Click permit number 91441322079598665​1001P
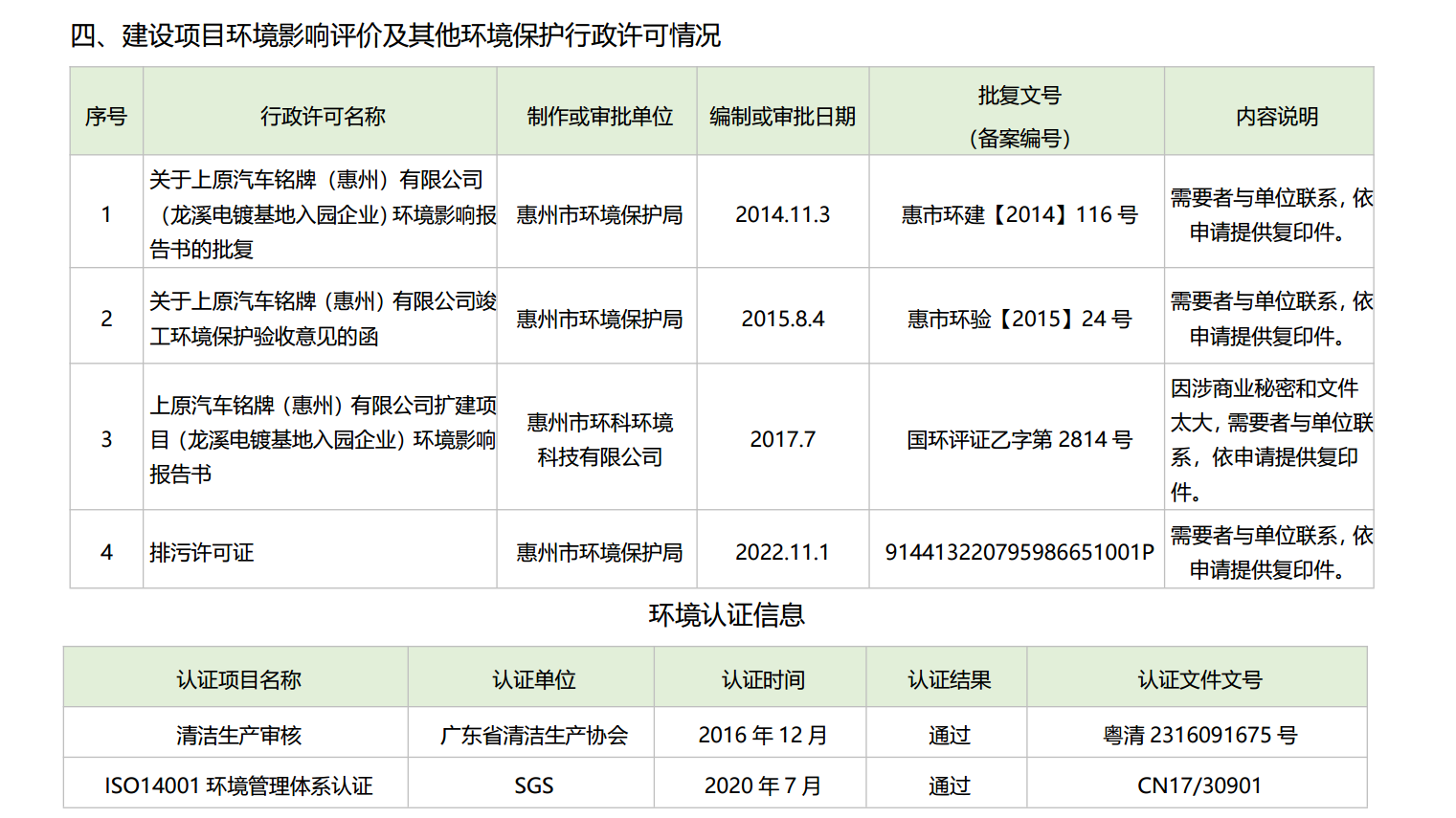Screen dimensions: 1456x818 (1019, 552)
